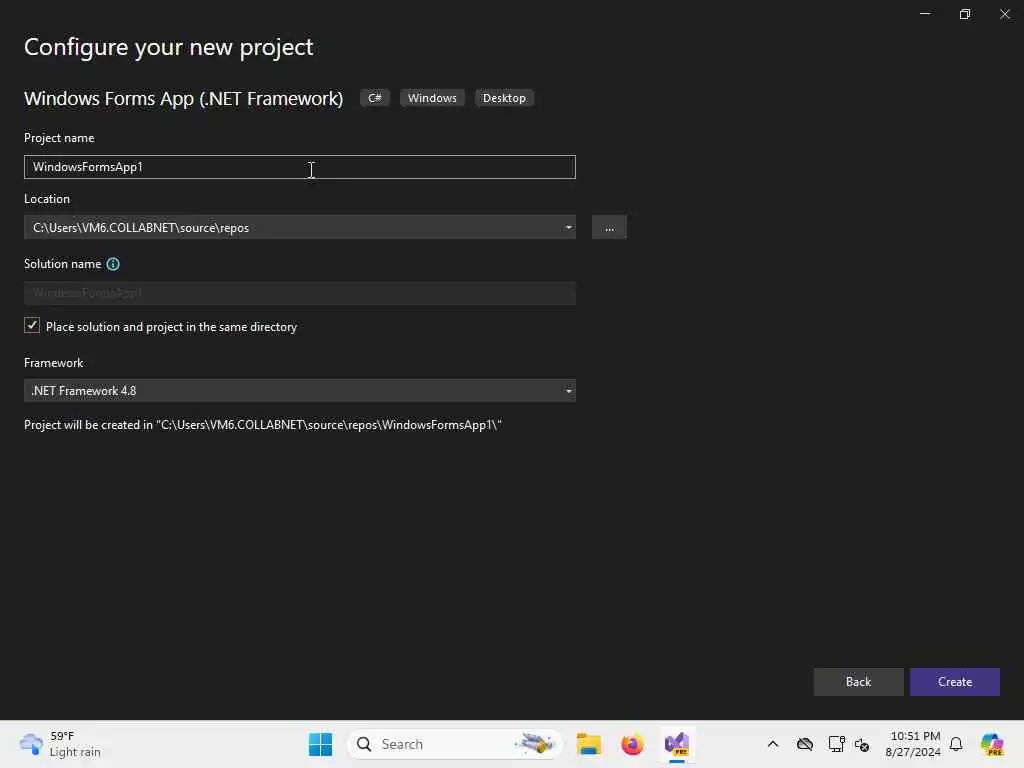Viewport: 1024px width, 768px height.
Task: Open the Windows Start menu
Action: point(320,744)
